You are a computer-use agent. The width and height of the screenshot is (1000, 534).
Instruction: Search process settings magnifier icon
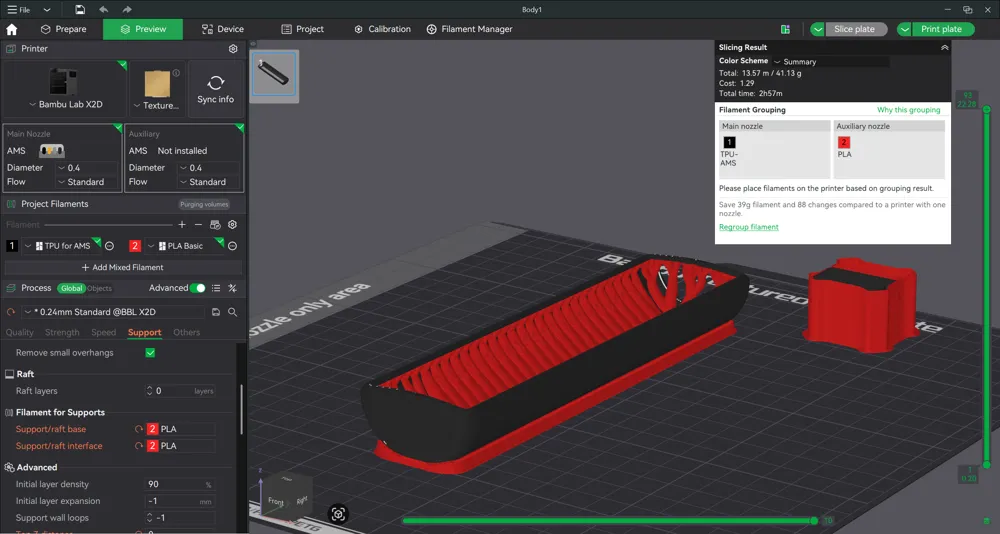click(232, 312)
